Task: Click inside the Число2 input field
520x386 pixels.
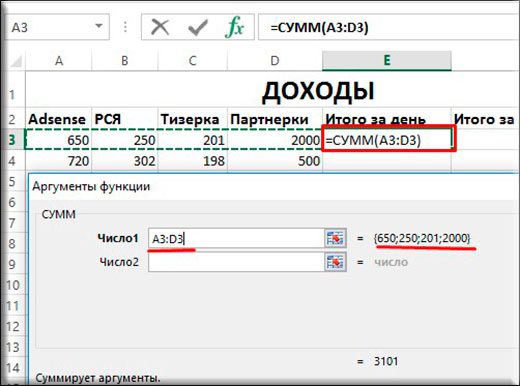Action: [236, 262]
